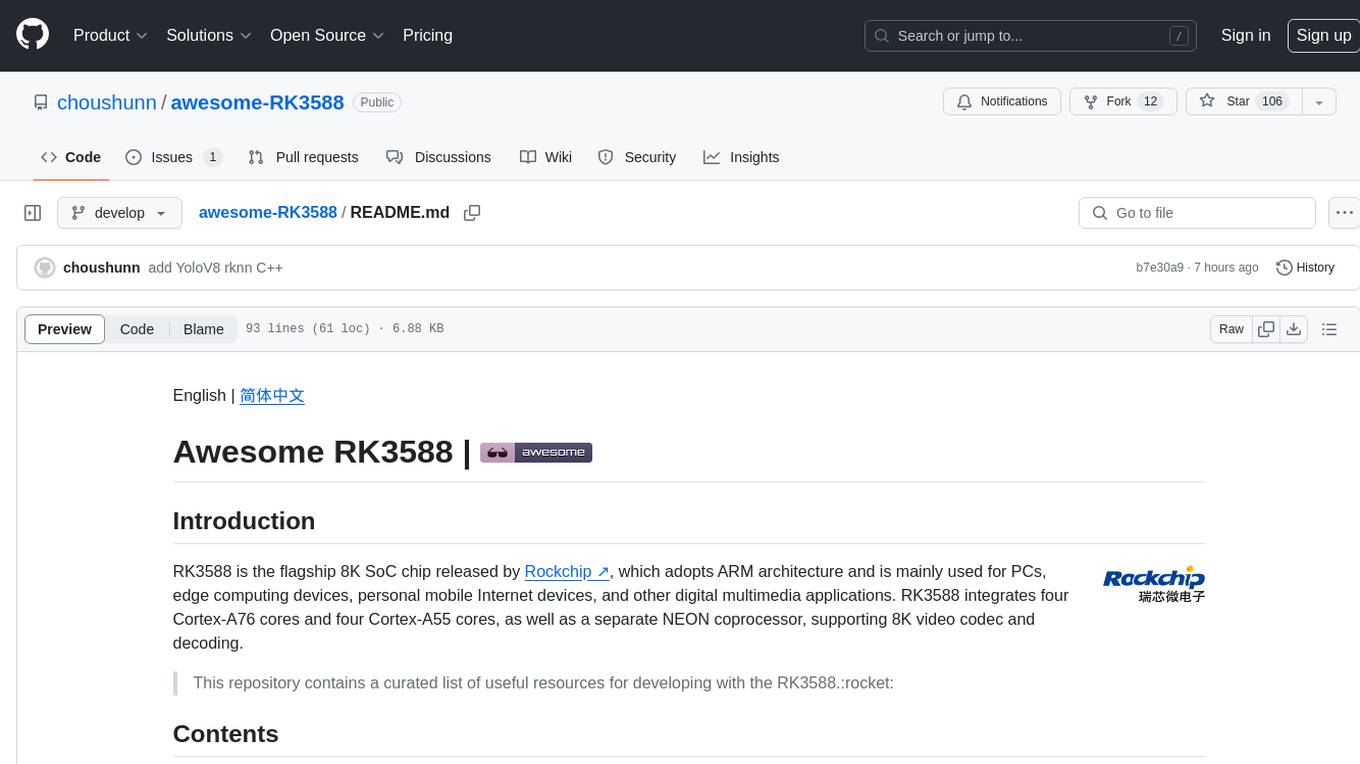Viewport: 1360px width, 764px height.
Task: Select the Code view
Action: tap(137, 329)
